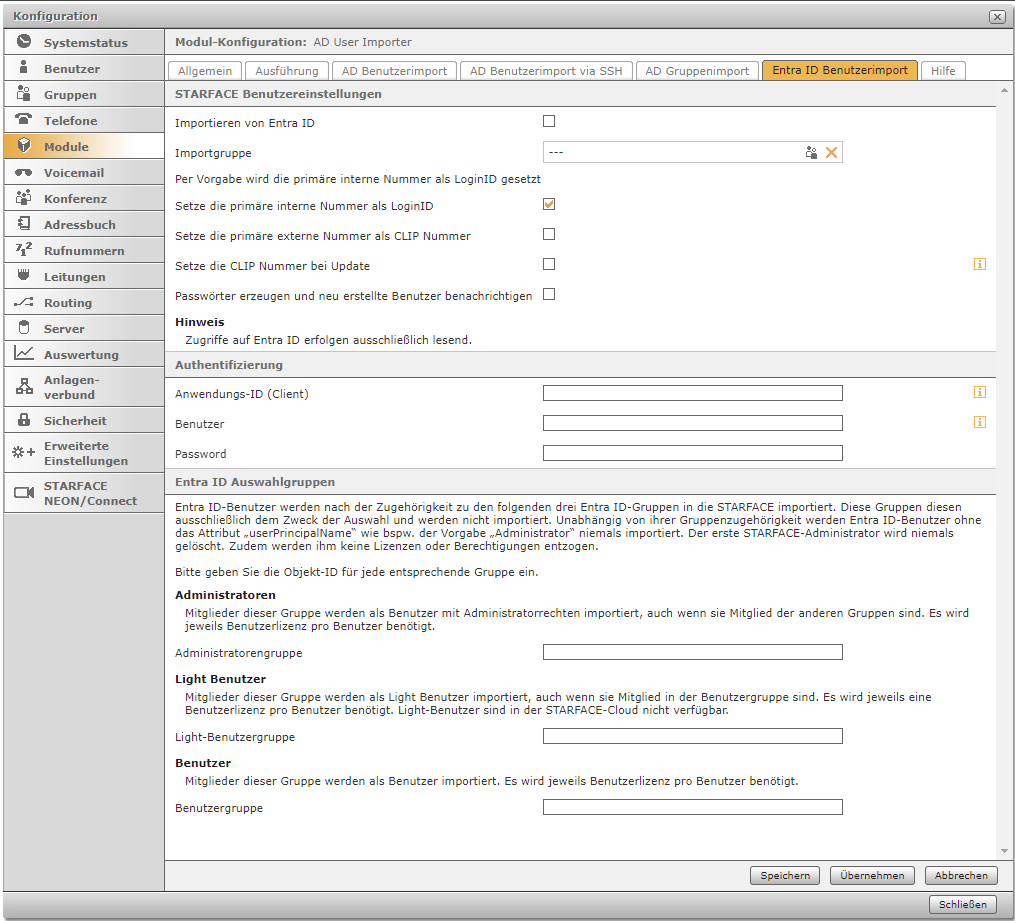Open Sicherheit in the sidebar
The height and width of the screenshot is (921, 1015).
(84, 420)
